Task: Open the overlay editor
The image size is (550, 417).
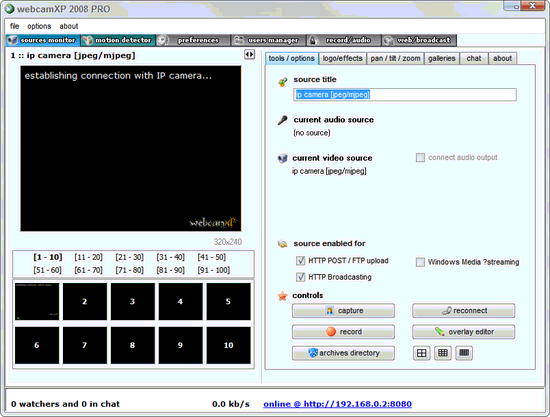Action: (x=464, y=332)
